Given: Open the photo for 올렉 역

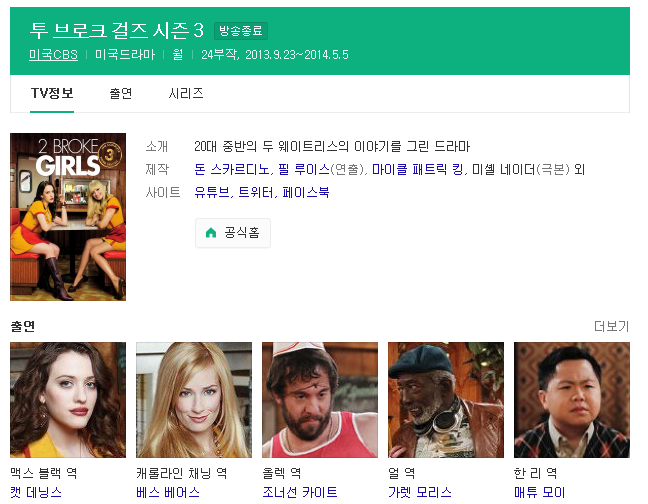Looking at the screenshot, I should point(320,400).
